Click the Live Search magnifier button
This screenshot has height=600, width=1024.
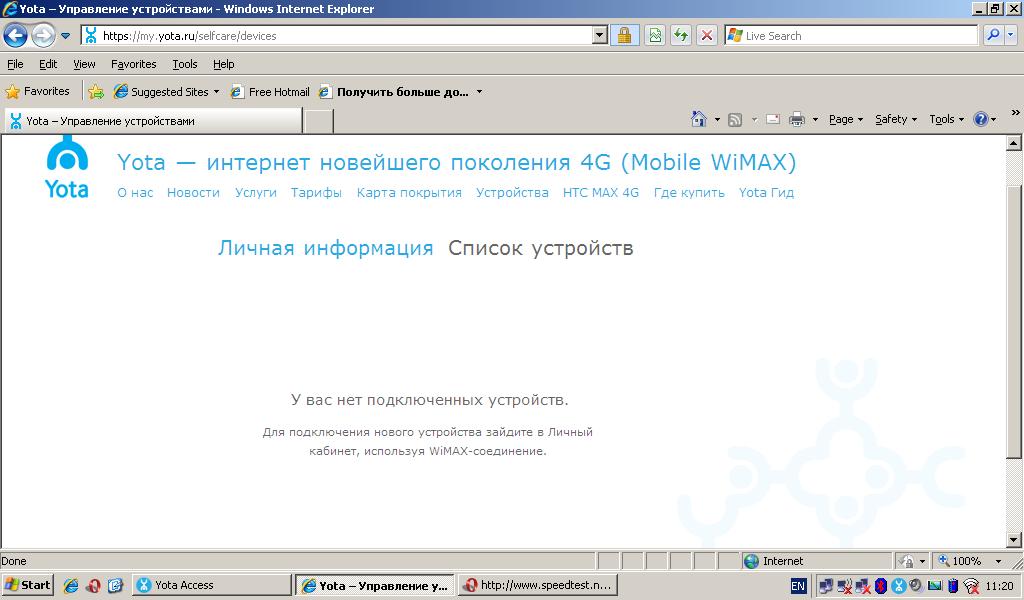coord(993,35)
